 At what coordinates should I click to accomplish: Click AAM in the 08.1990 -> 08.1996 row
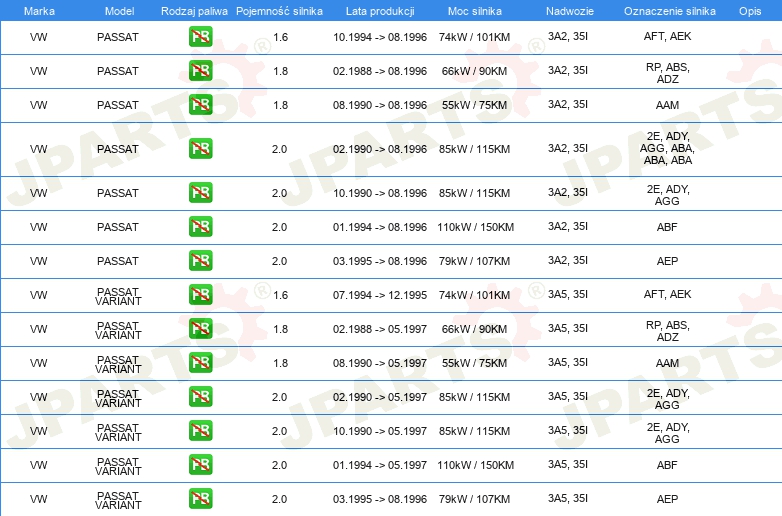click(x=667, y=105)
